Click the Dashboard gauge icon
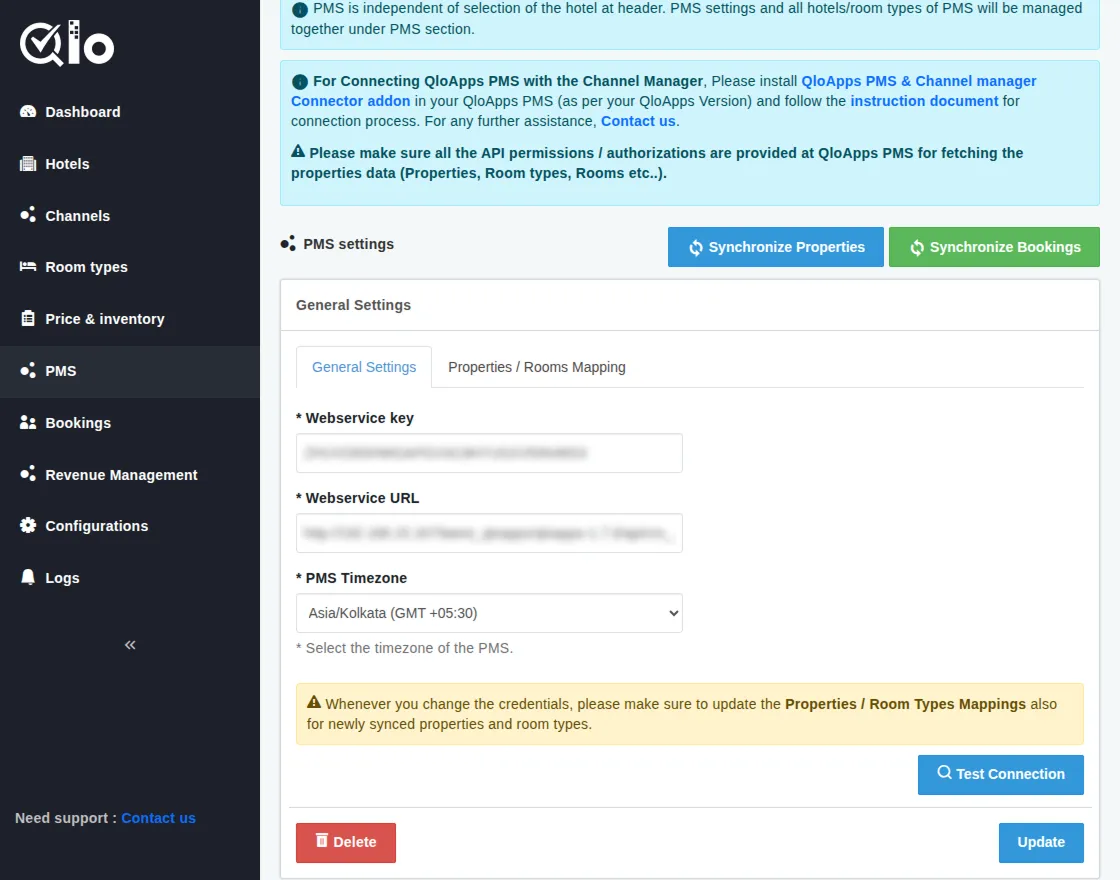 point(28,111)
